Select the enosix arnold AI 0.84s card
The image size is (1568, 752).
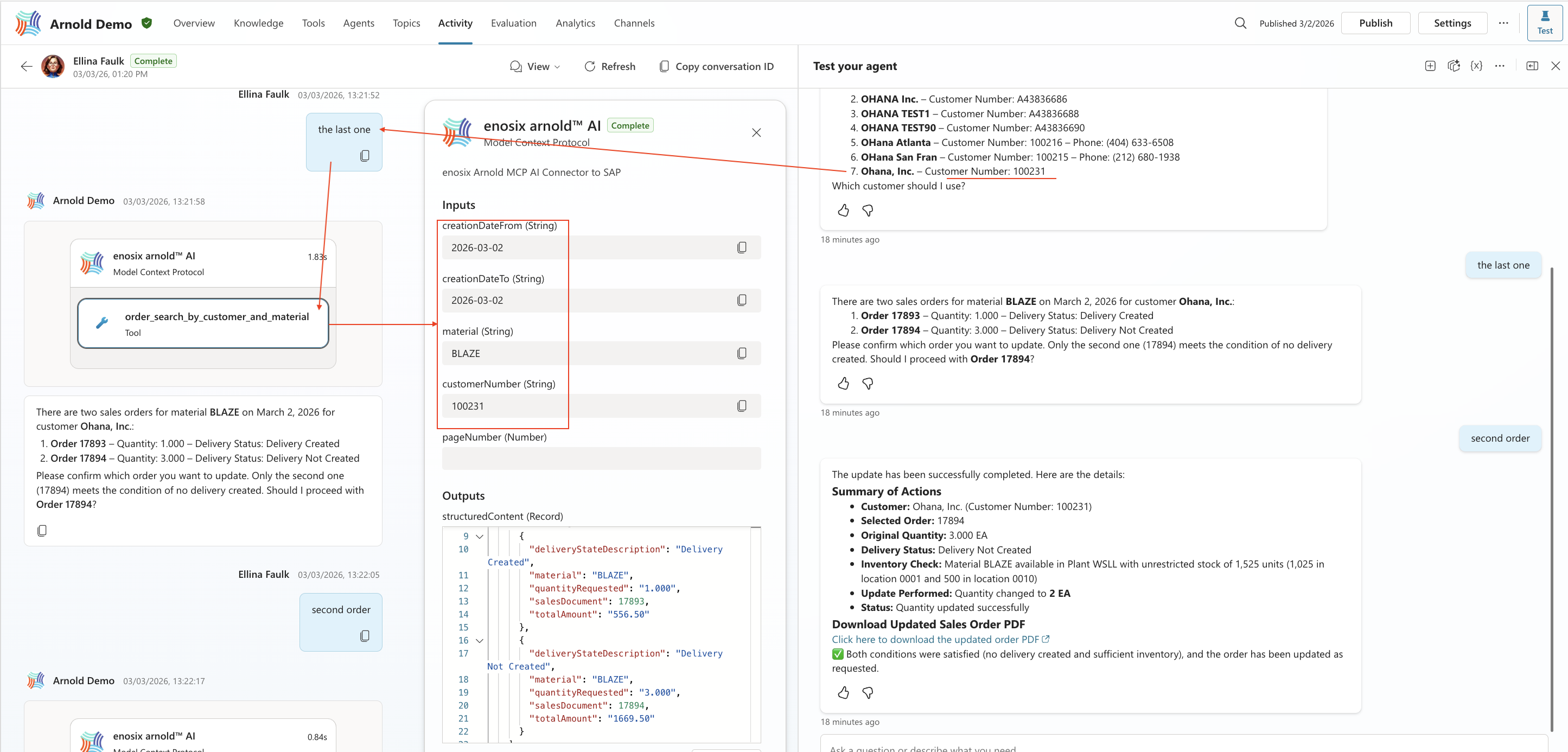pos(203,736)
